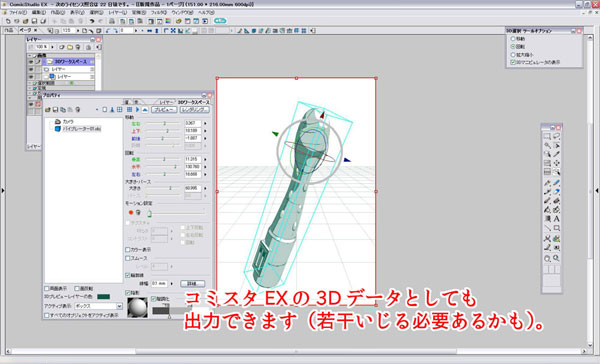Select the line tool in toolbox
Viewport: 600px width, 364px height.
(x=547, y=228)
